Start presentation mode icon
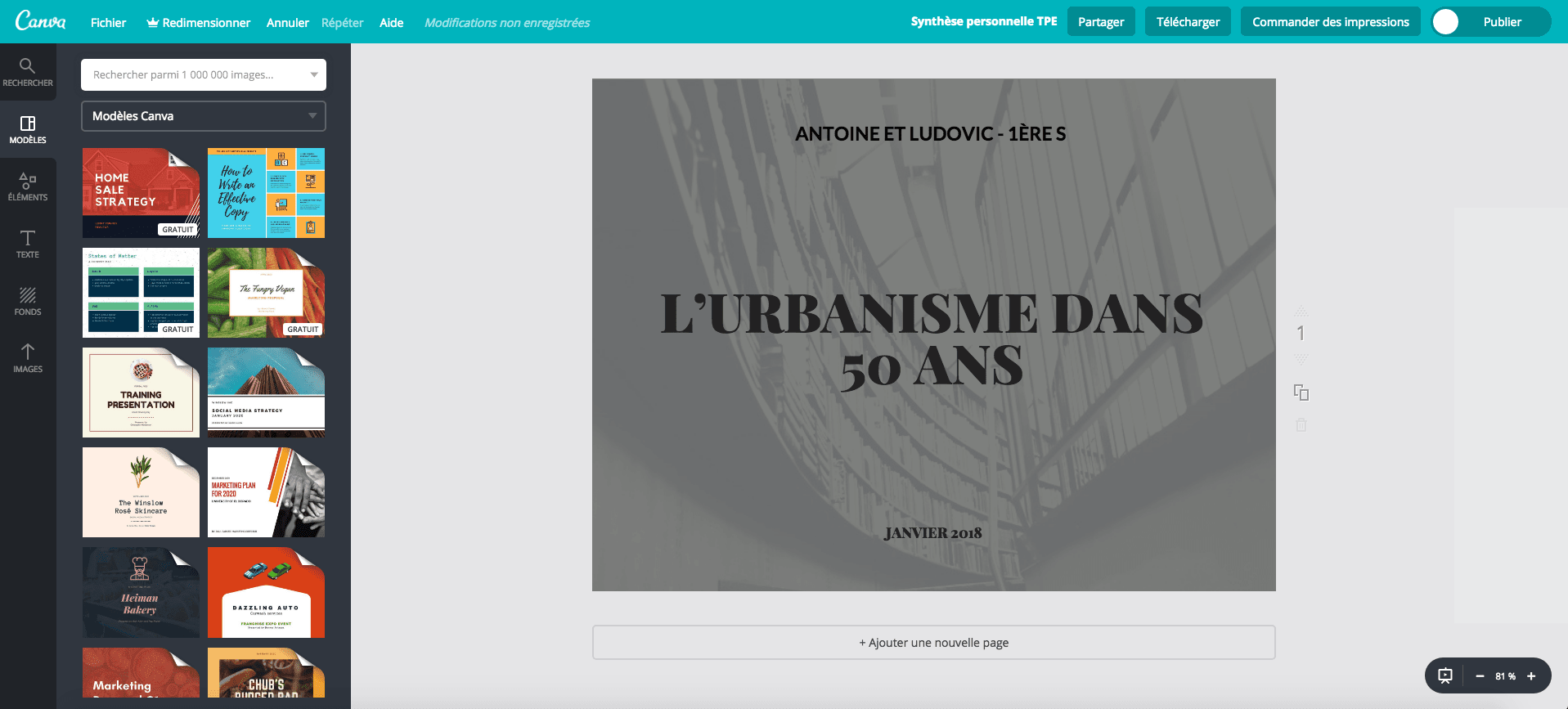The image size is (1568, 709). 1445,675
